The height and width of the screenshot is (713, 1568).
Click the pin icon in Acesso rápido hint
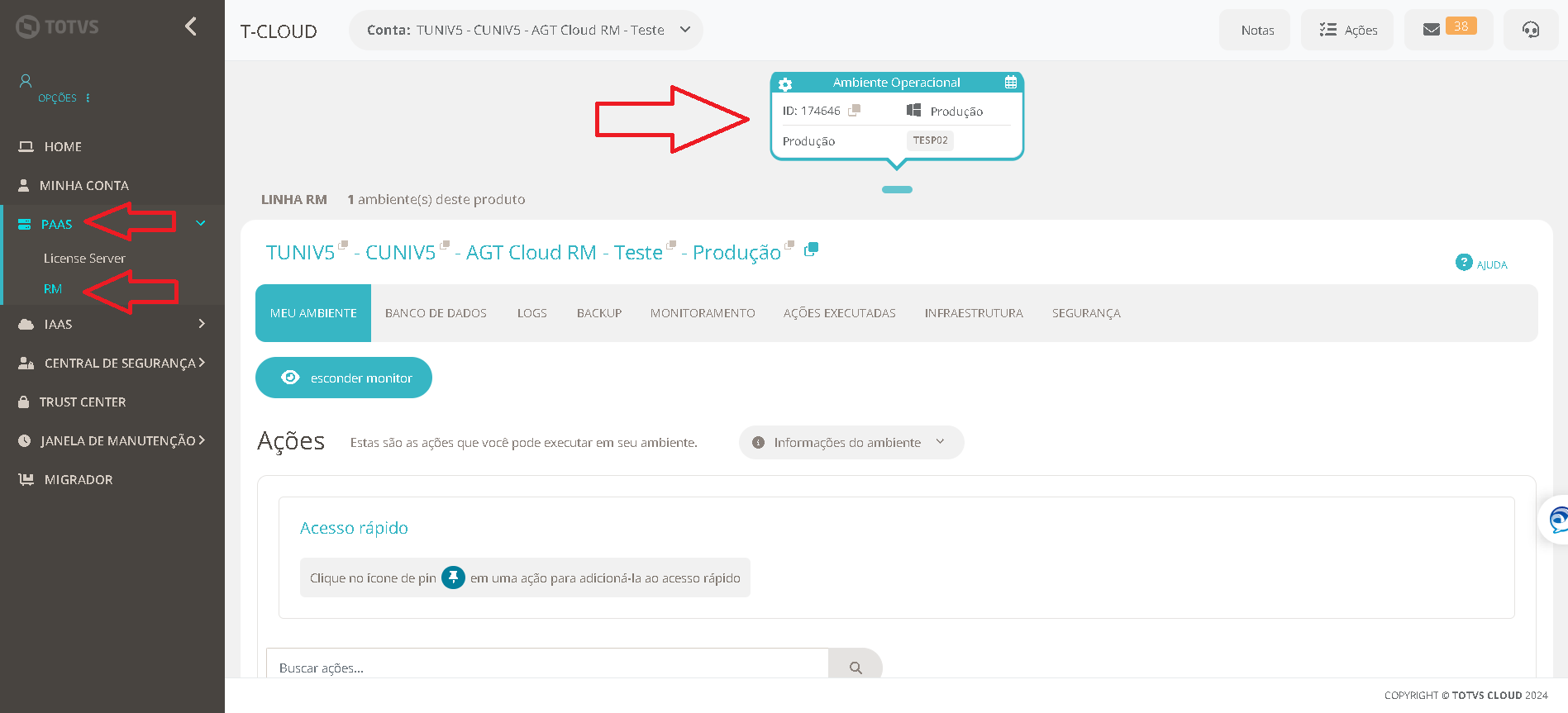(x=453, y=577)
